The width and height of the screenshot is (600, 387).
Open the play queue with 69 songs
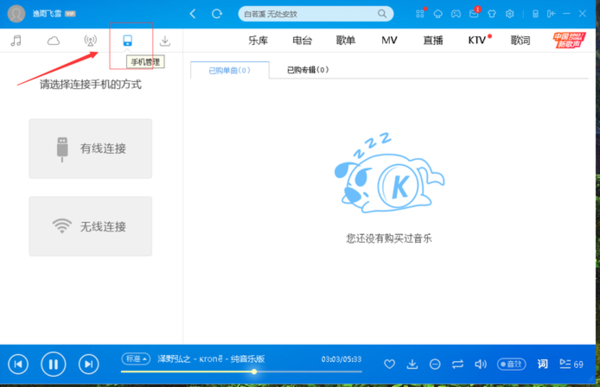coord(571,364)
